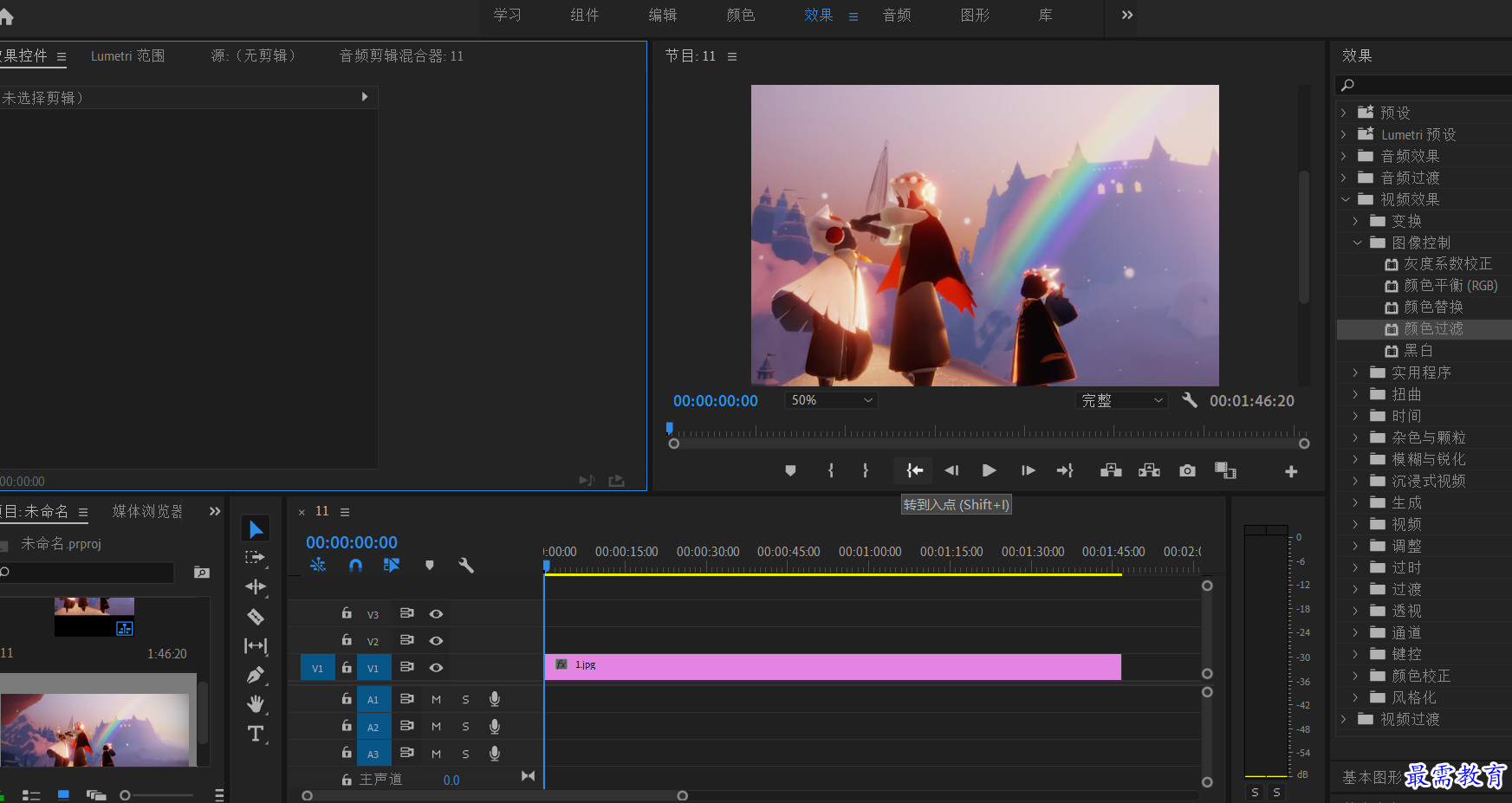Switch to the 音频 workspace
This screenshot has height=803, width=1512.
897,15
